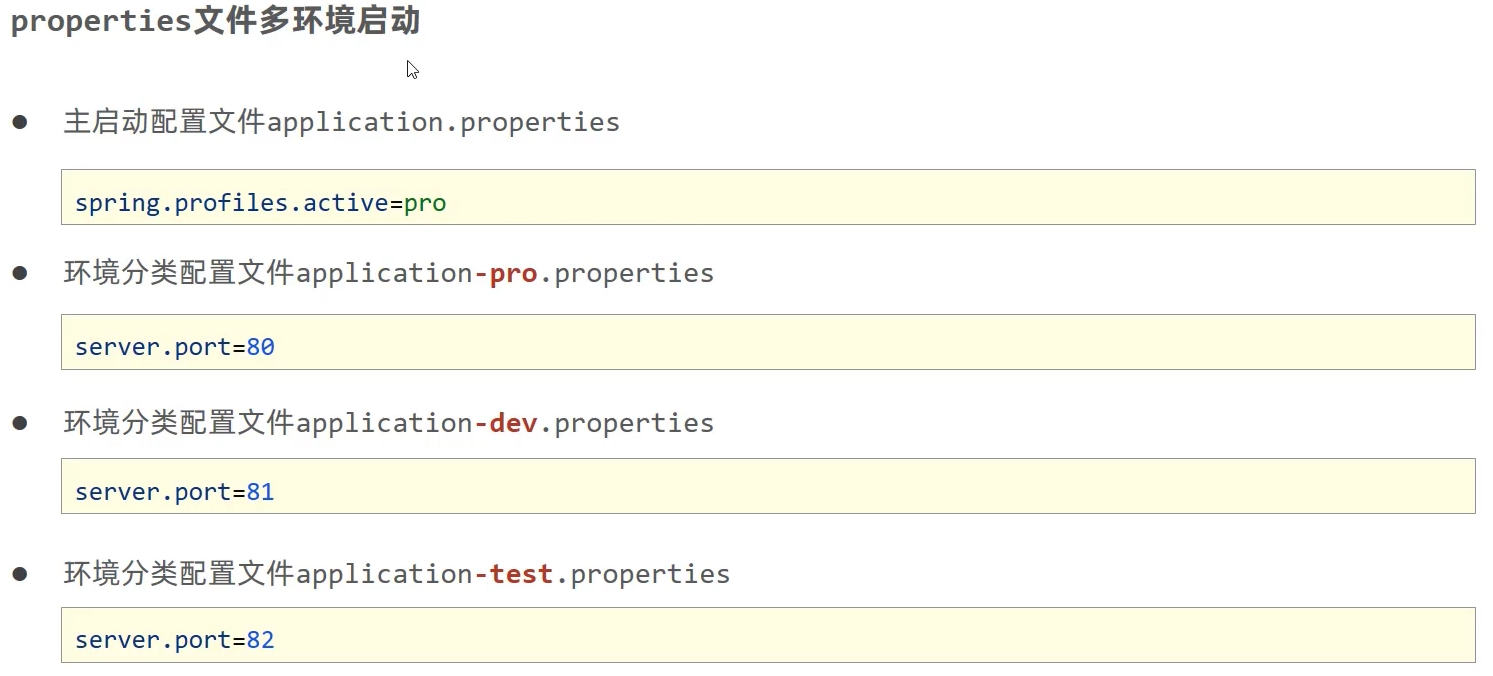Select the spring.profiles.active code box
The image size is (1493, 676).
(x=768, y=197)
